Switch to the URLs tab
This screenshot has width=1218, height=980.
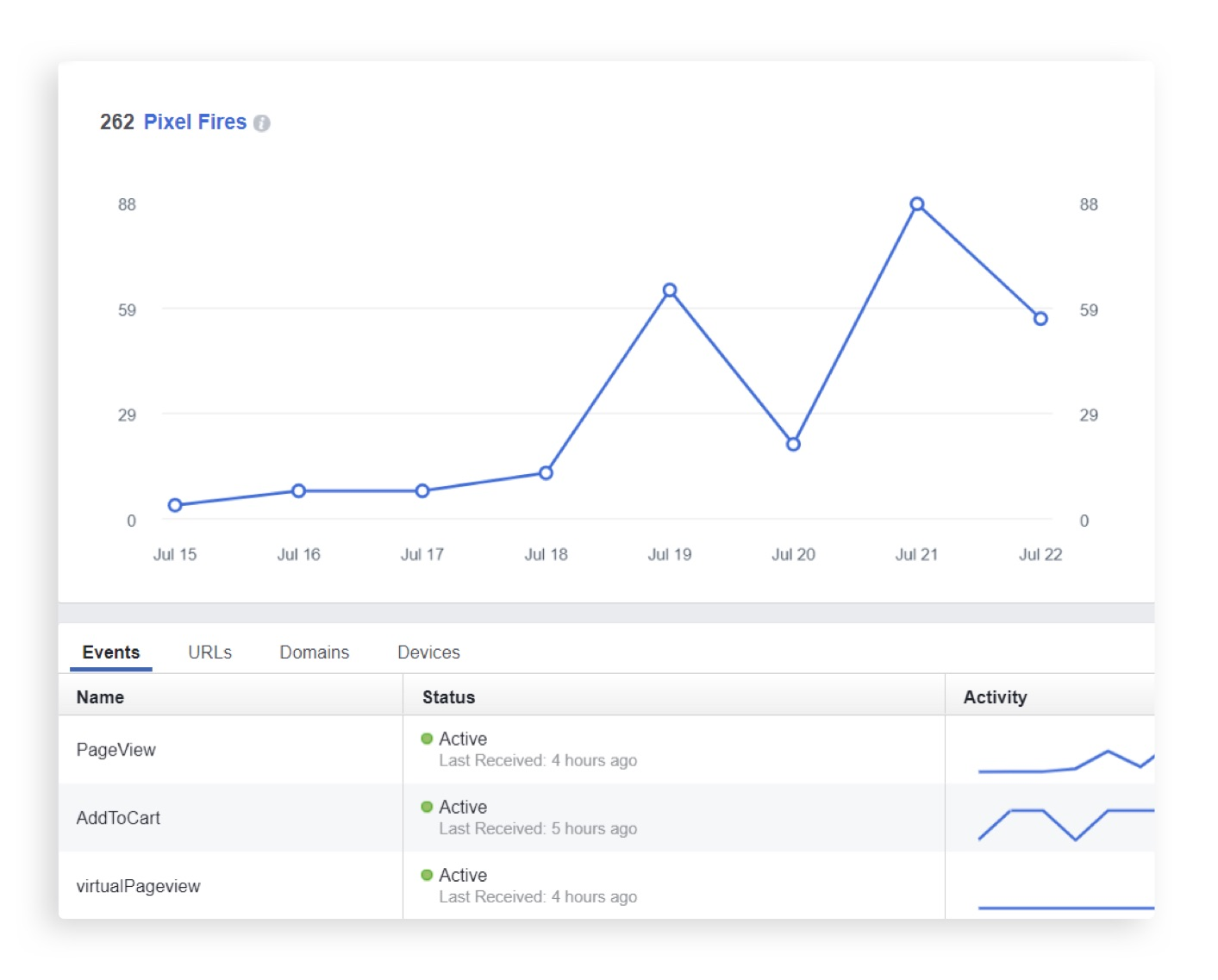209,652
